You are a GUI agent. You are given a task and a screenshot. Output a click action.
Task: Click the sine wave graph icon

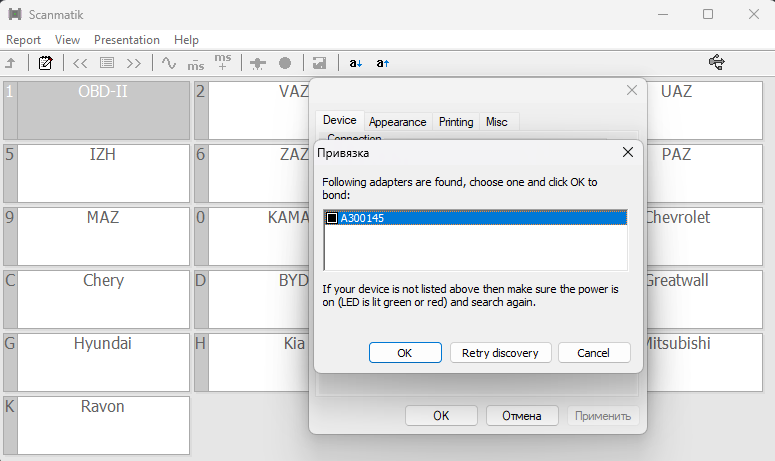[169, 63]
